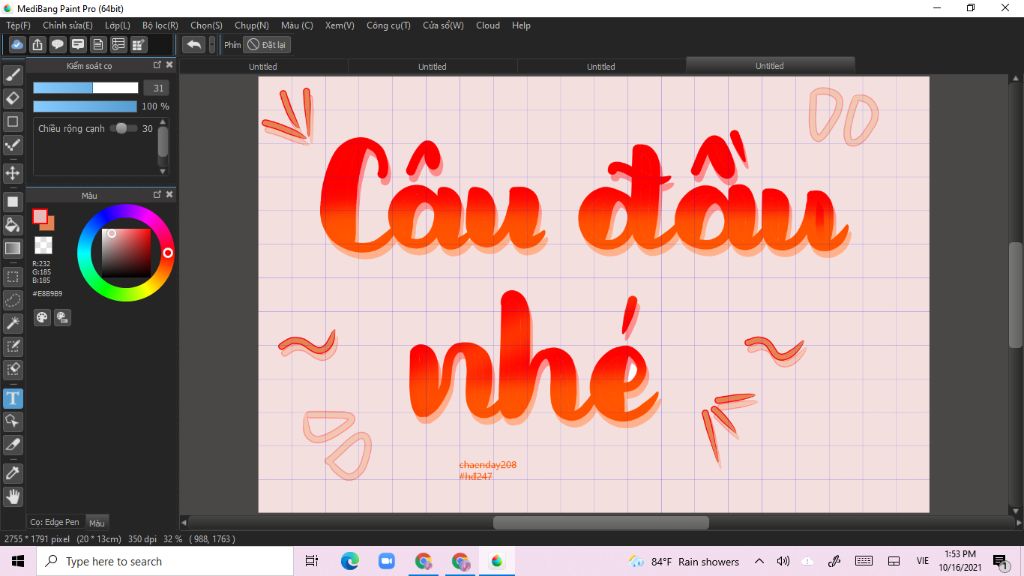Select the Eraser tool
1024x576 pixels.
coord(12,99)
